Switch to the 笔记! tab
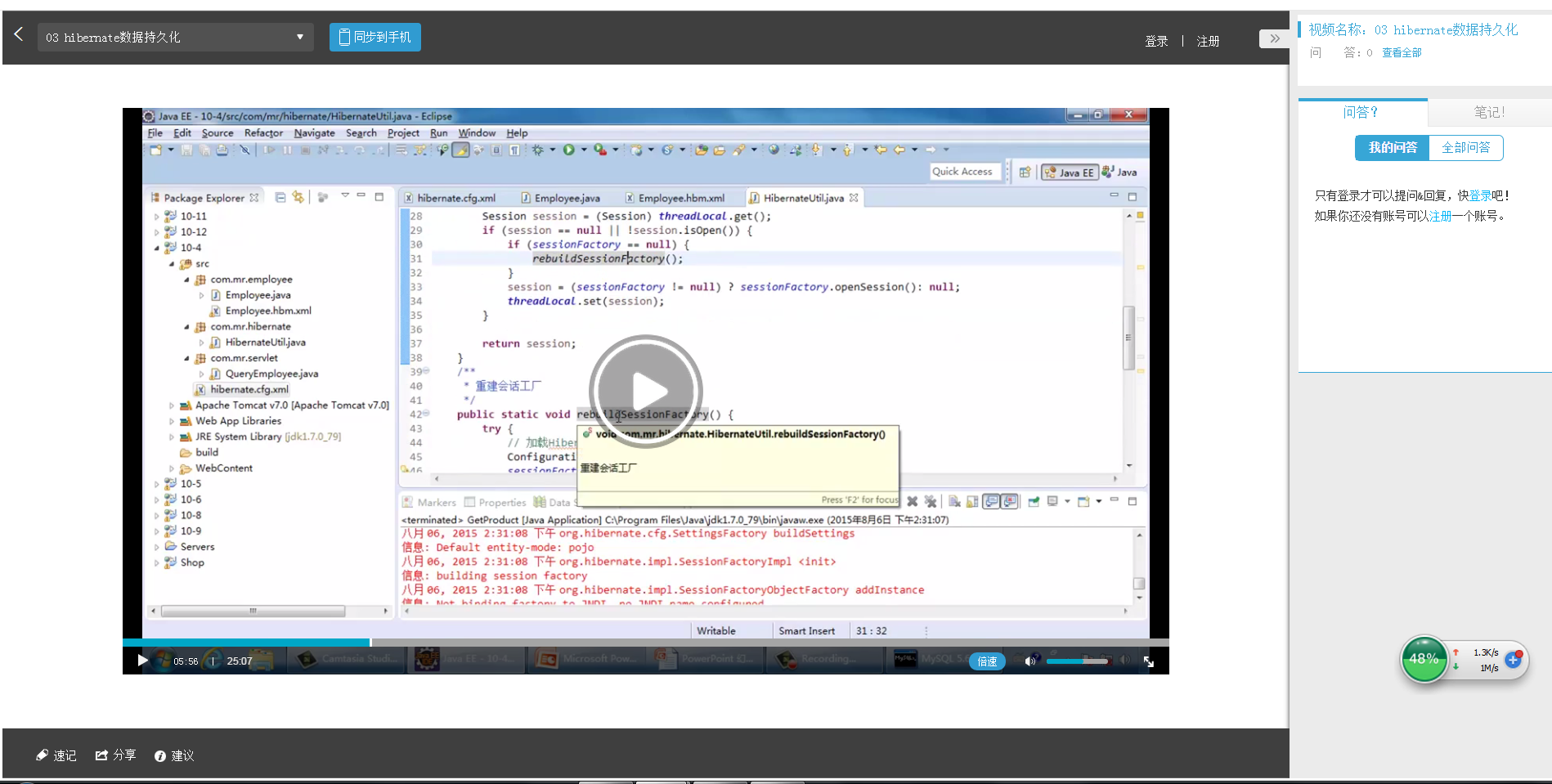This screenshot has height=784, width=1552. click(x=1489, y=112)
